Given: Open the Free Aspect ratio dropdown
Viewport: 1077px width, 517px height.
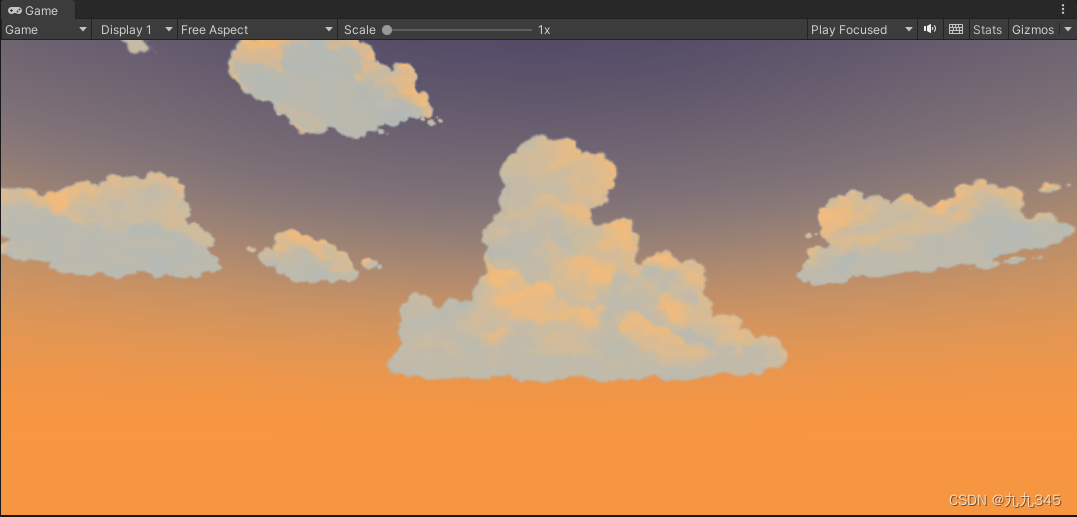Looking at the screenshot, I should point(257,30).
